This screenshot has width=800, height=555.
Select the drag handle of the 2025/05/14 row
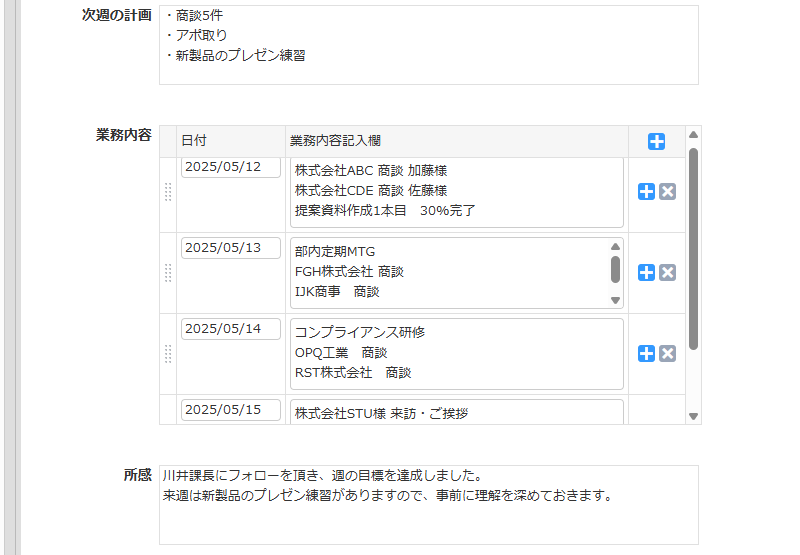[x=167, y=353]
